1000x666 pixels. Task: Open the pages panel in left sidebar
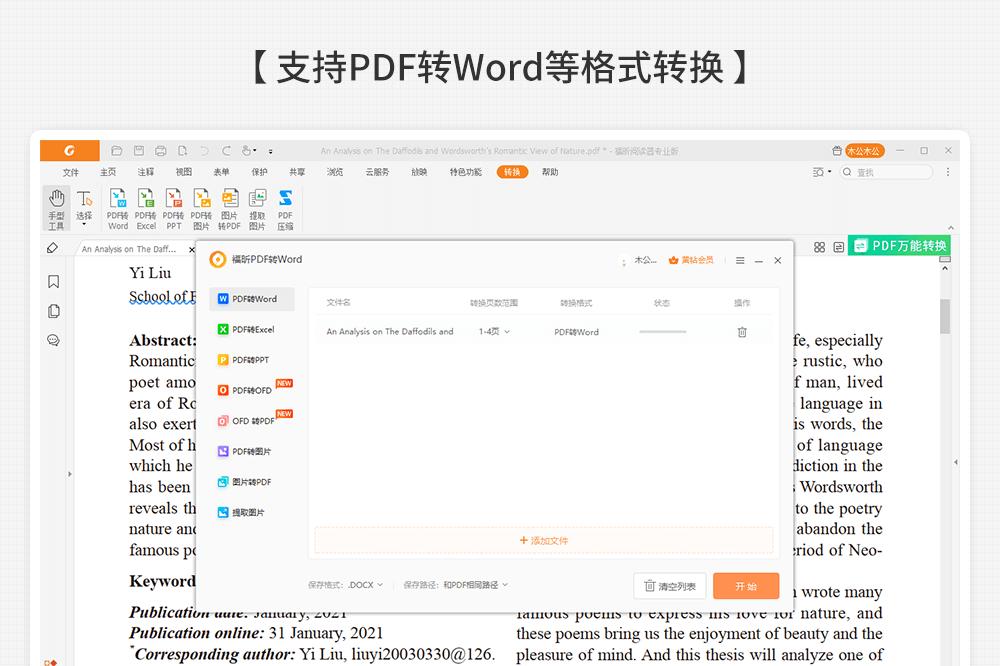tap(54, 311)
